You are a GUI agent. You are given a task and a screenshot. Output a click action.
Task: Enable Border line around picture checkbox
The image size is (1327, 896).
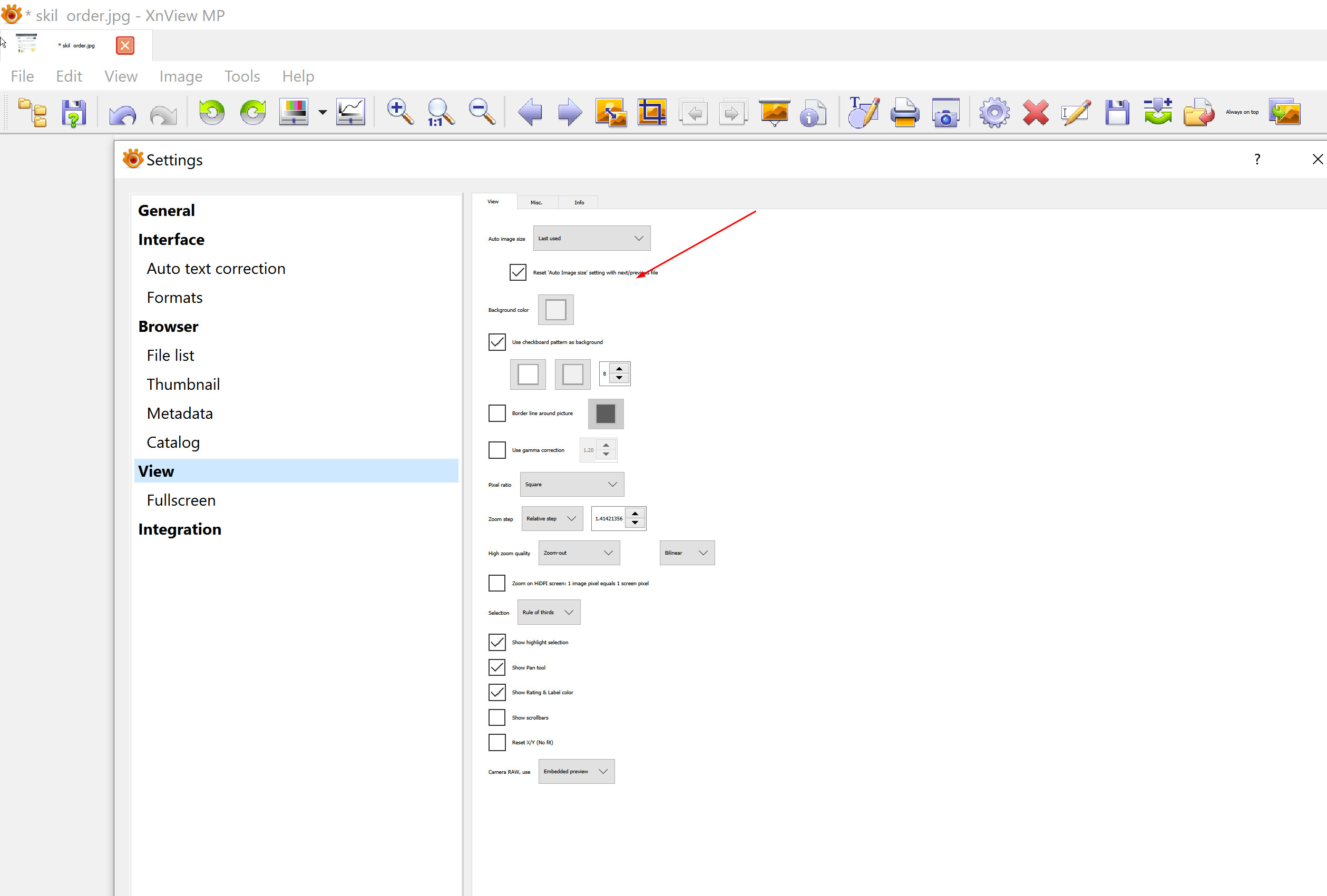coord(497,413)
